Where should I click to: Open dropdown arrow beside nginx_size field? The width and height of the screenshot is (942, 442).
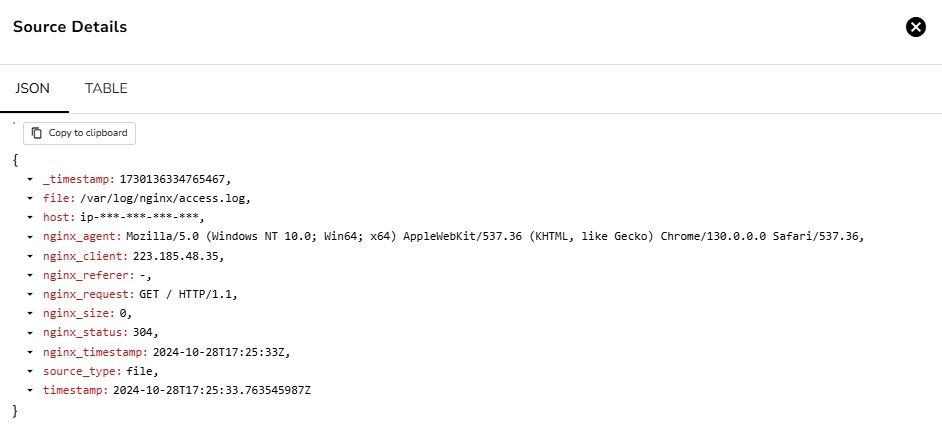[31, 313]
